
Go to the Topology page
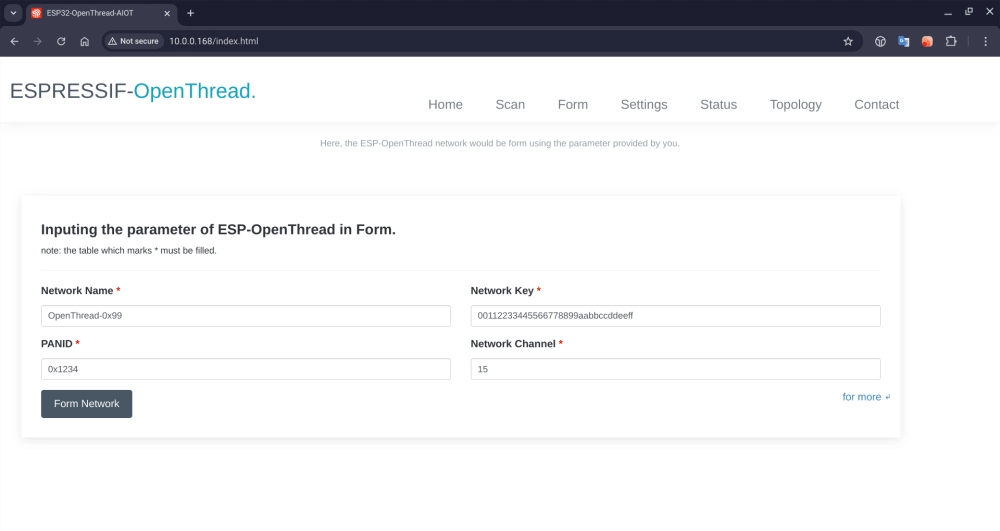[795, 104]
